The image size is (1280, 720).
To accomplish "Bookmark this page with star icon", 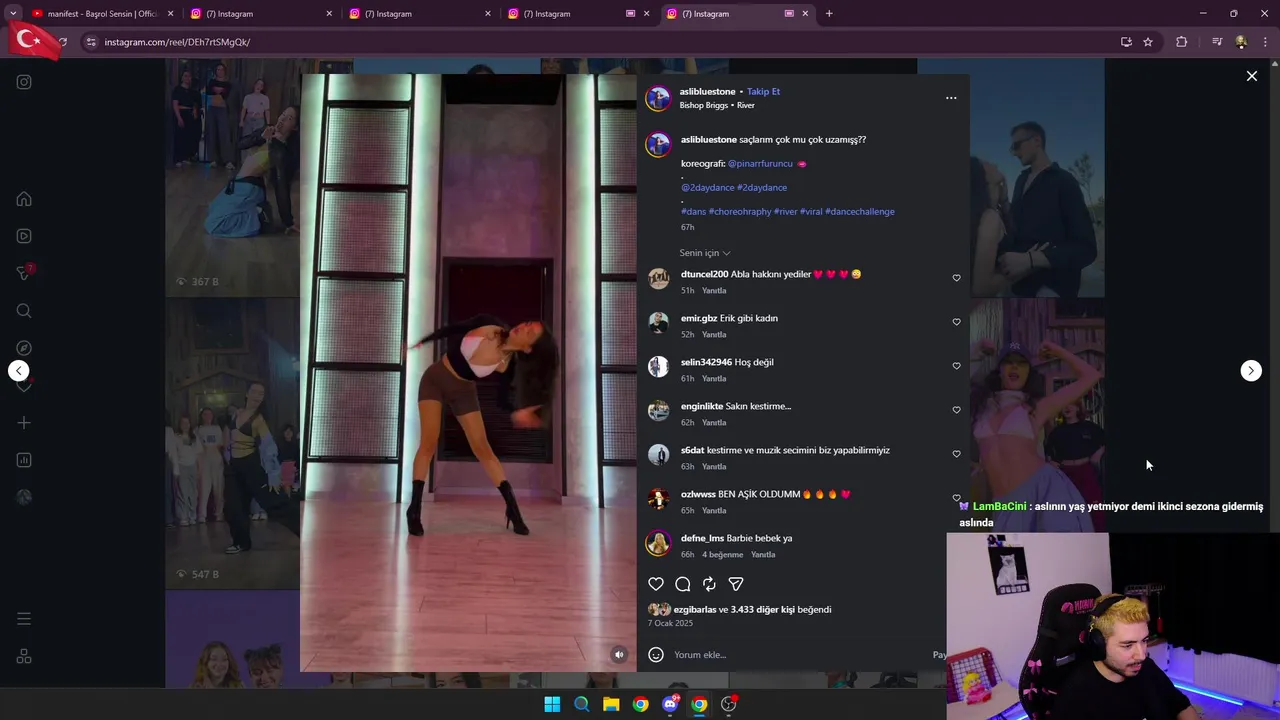I will [x=1148, y=42].
